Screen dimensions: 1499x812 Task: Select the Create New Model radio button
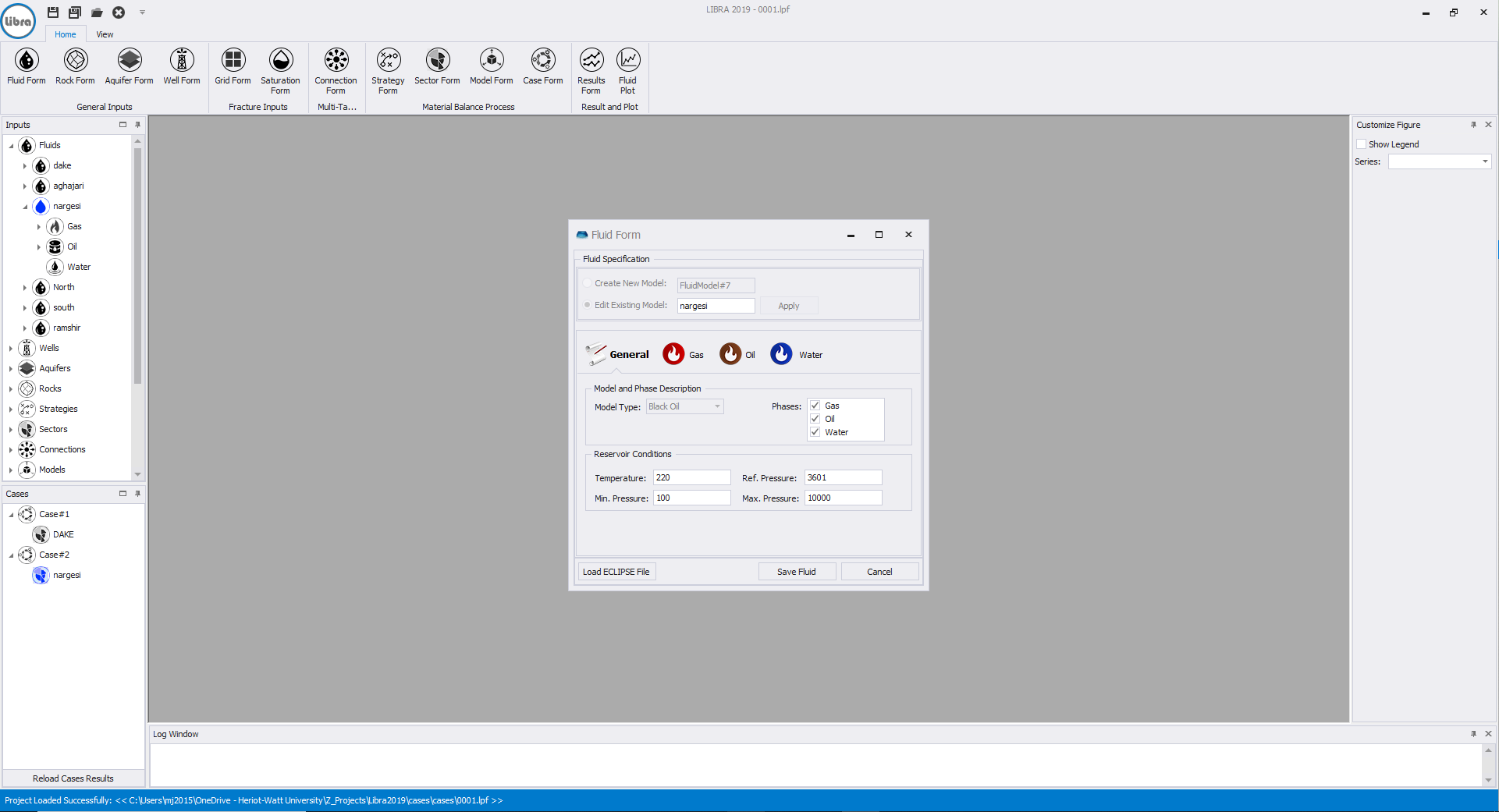coord(587,283)
